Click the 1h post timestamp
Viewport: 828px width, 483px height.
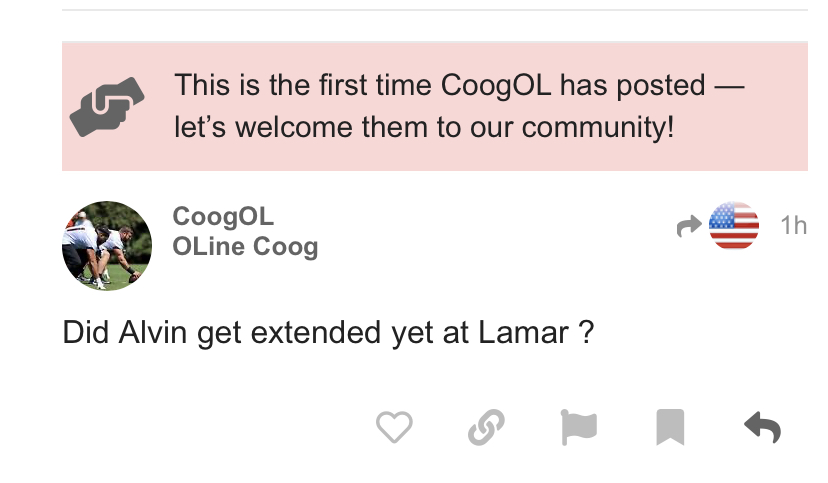point(794,225)
